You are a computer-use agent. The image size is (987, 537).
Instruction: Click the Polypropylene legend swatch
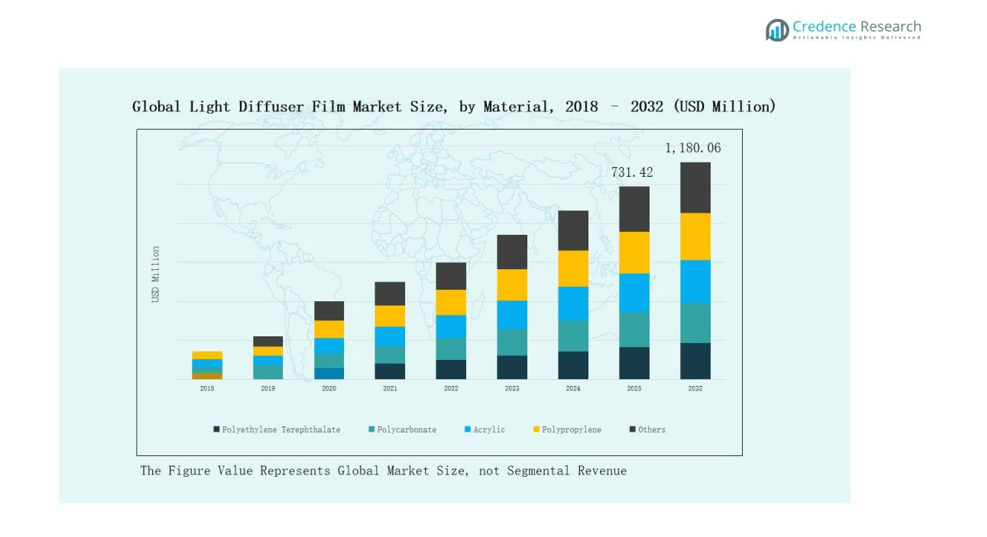pyautogui.click(x=536, y=430)
